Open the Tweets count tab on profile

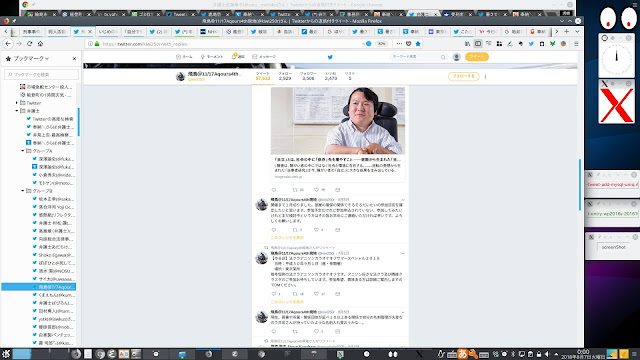pyautogui.click(x=263, y=76)
